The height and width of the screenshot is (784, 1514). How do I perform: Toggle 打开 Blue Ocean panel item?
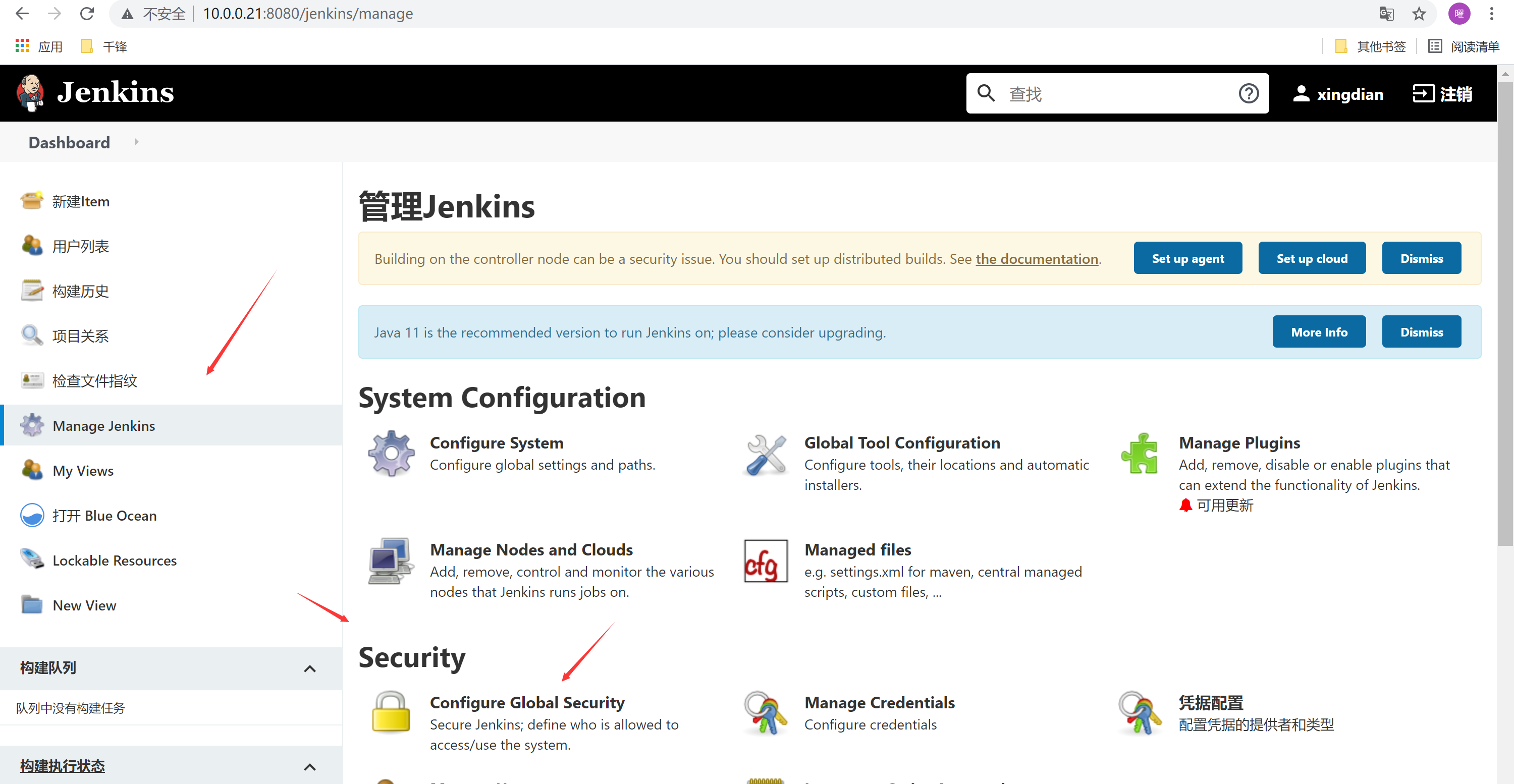coord(103,515)
